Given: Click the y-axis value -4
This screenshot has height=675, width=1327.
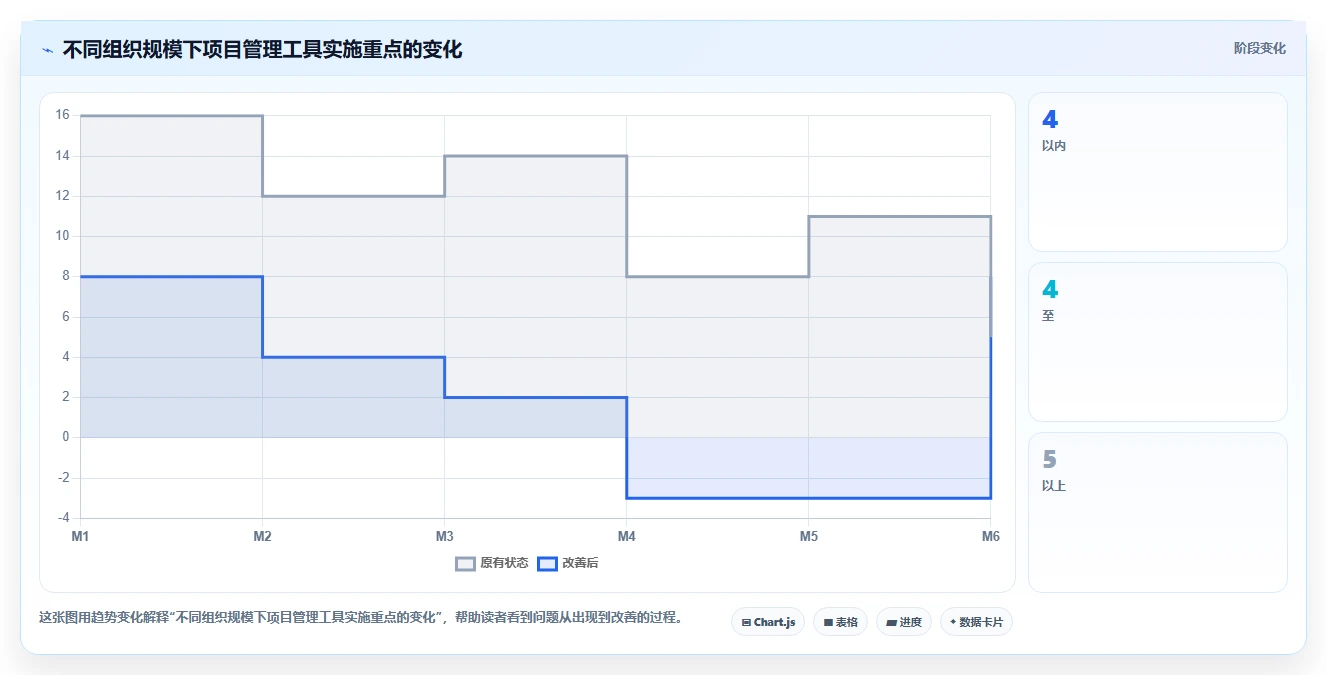Looking at the screenshot, I should pyautogui.click(x=62, y=518).
